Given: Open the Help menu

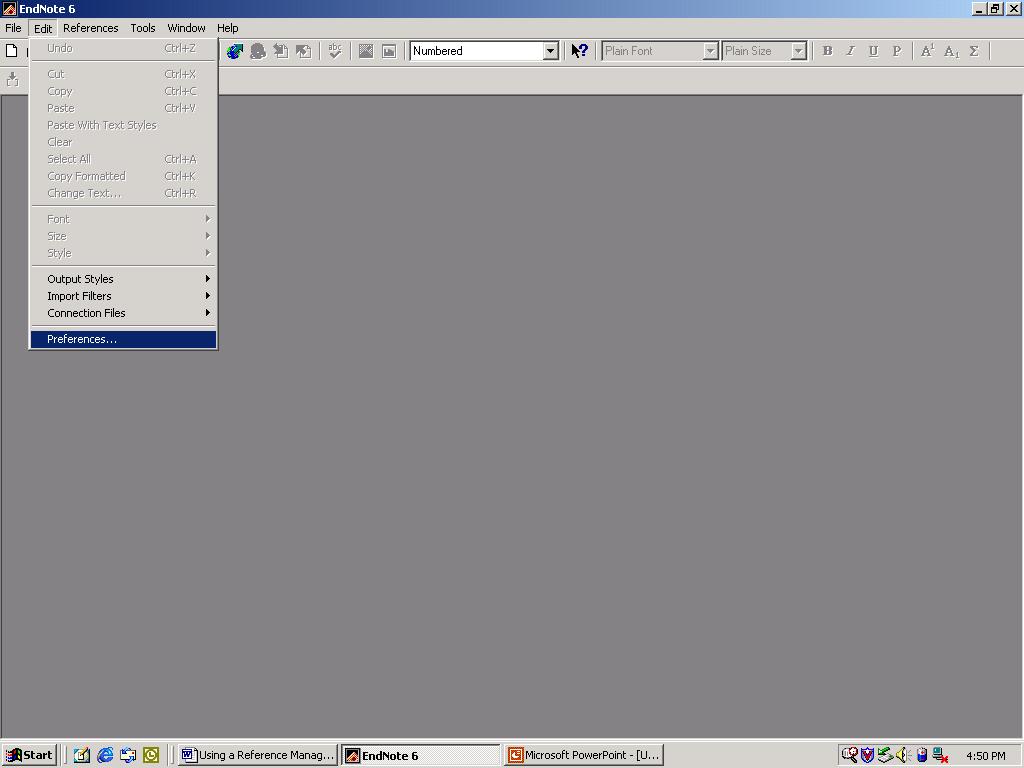Looking at the screenshot, I should (227, 28).
